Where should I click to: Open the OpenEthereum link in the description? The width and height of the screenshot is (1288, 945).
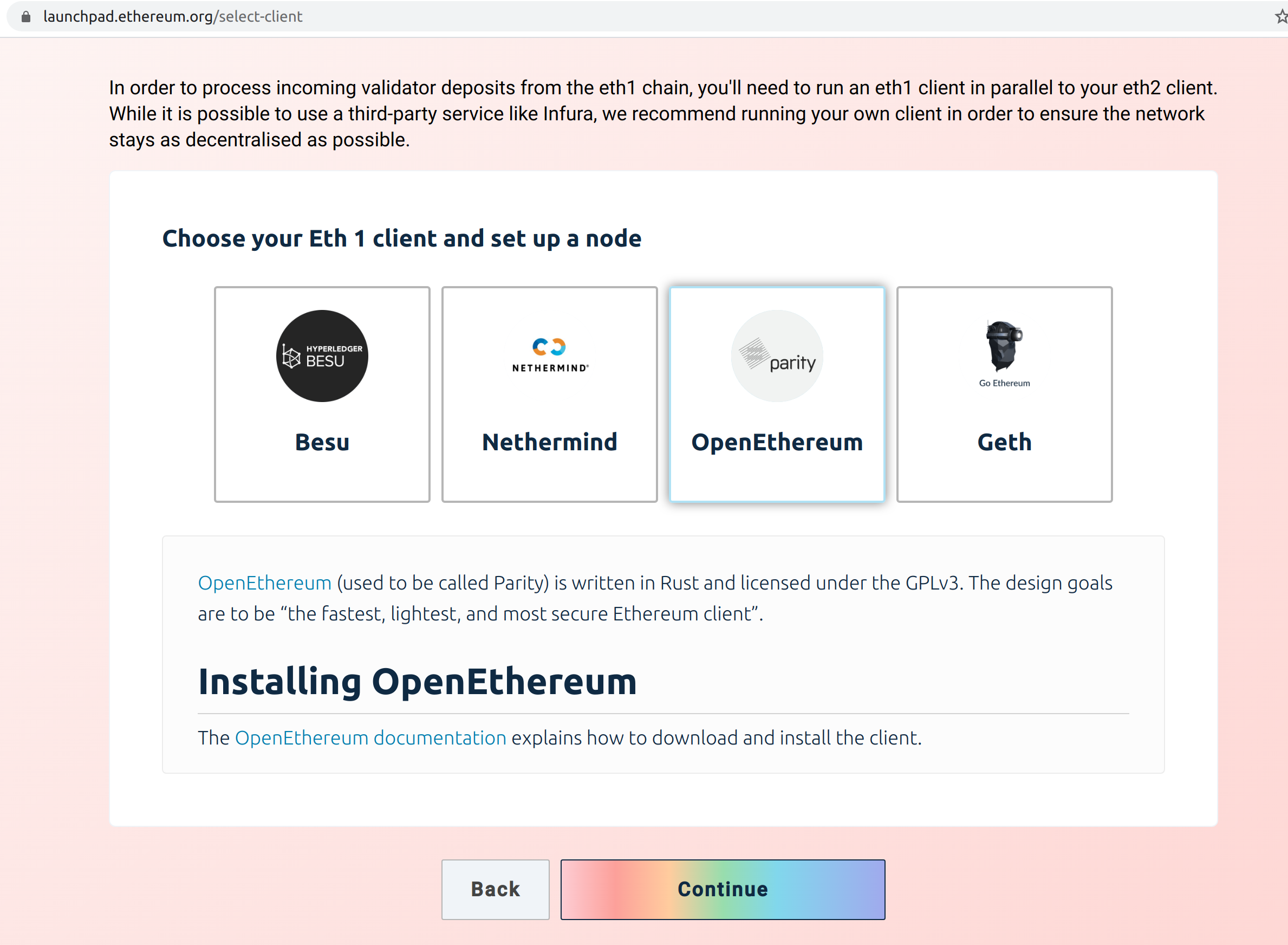(264, 583)
